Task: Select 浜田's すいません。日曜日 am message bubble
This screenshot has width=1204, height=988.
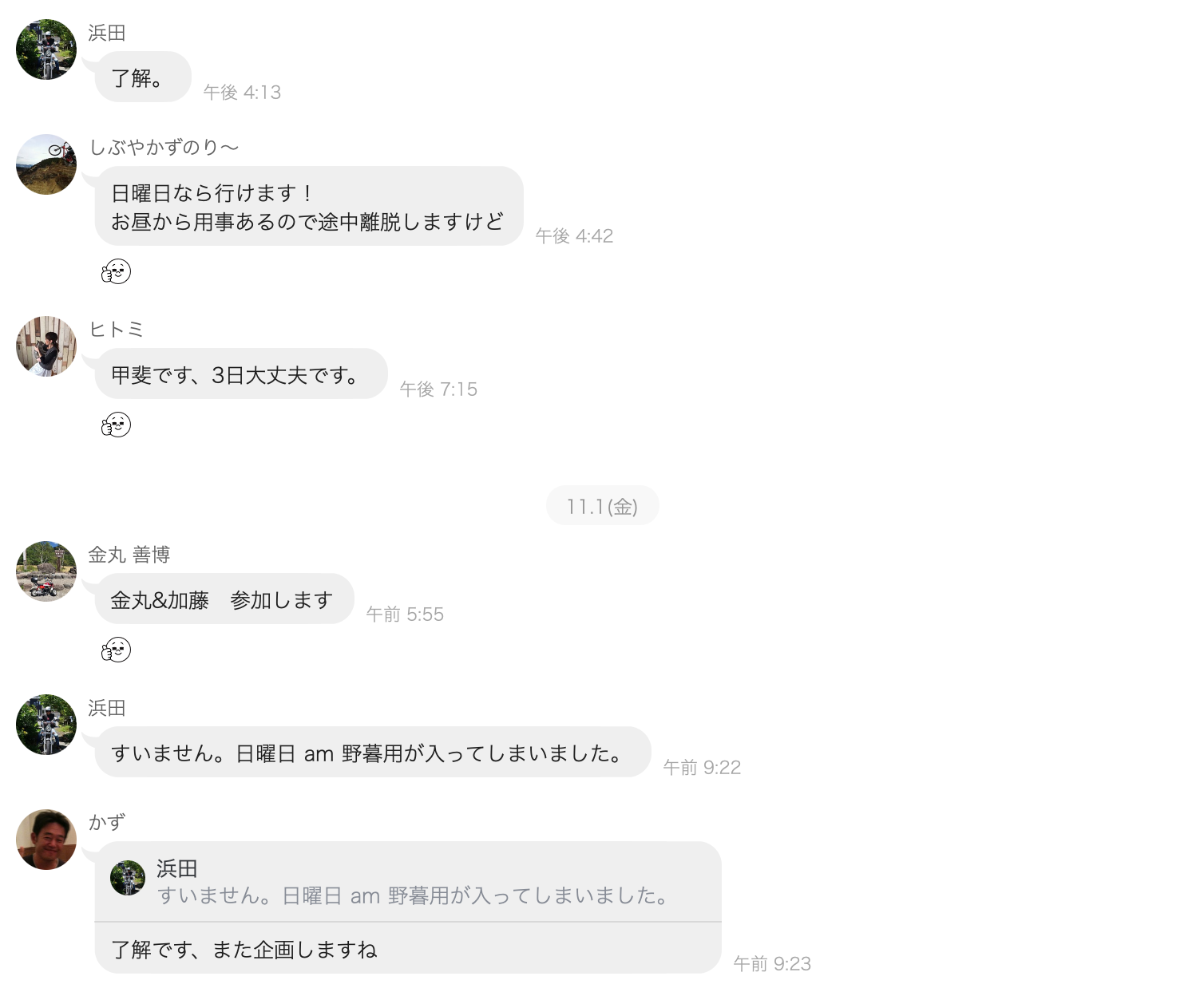Action: click(373, 752)
